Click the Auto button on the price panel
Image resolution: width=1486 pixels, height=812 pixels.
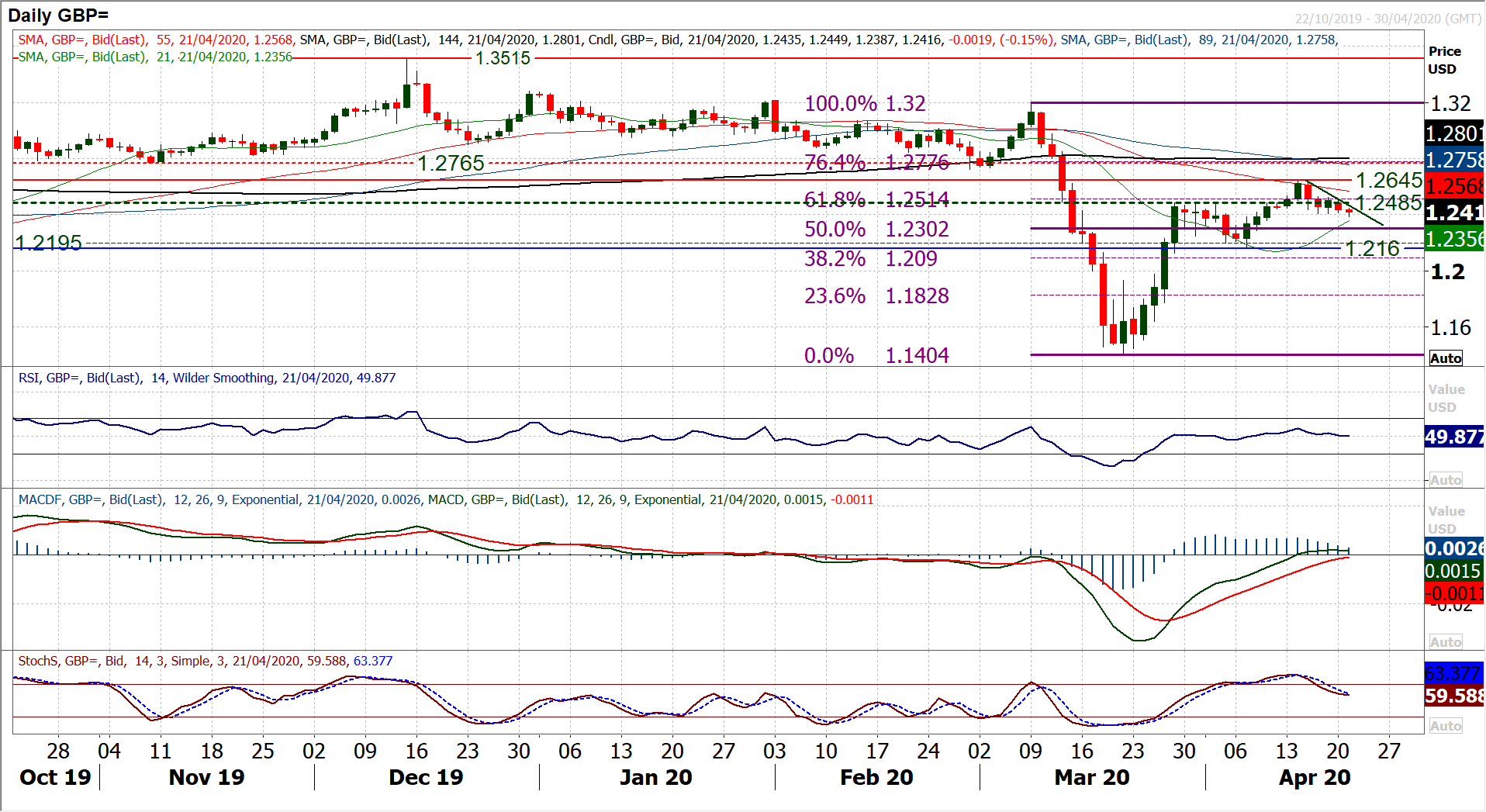tap(1446, 358)
